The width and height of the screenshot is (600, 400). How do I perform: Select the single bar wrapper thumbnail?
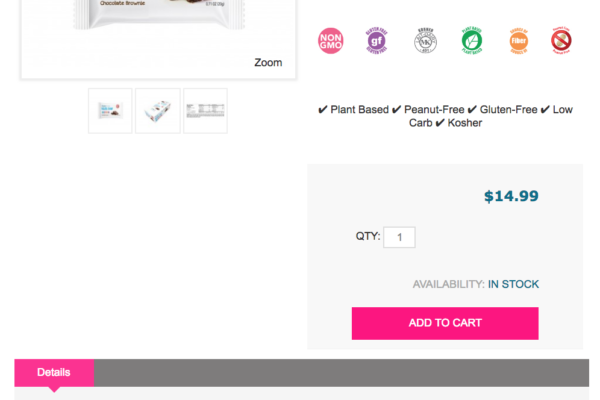pyautogui.click(x=110, y=111)
